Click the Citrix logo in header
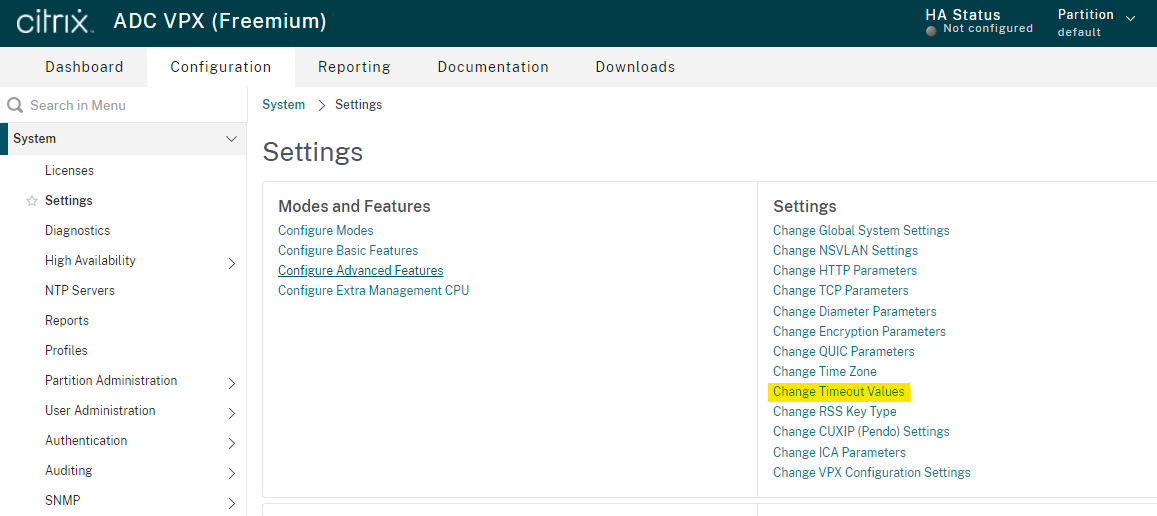This screenshot has width=1157, height=516. coord(55,22)
